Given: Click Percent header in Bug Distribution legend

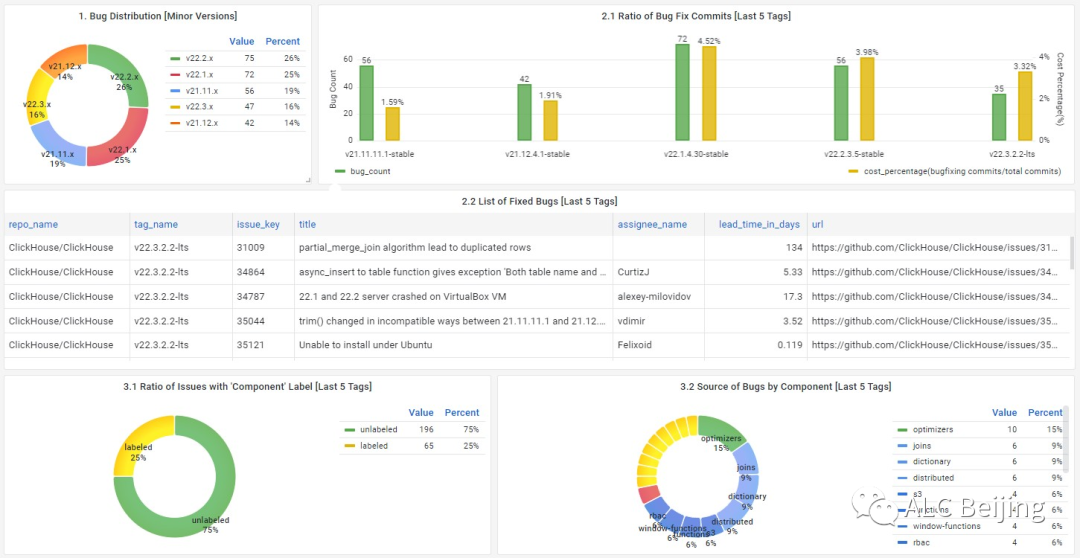Looking at the screenshot, I should [282, 41].
